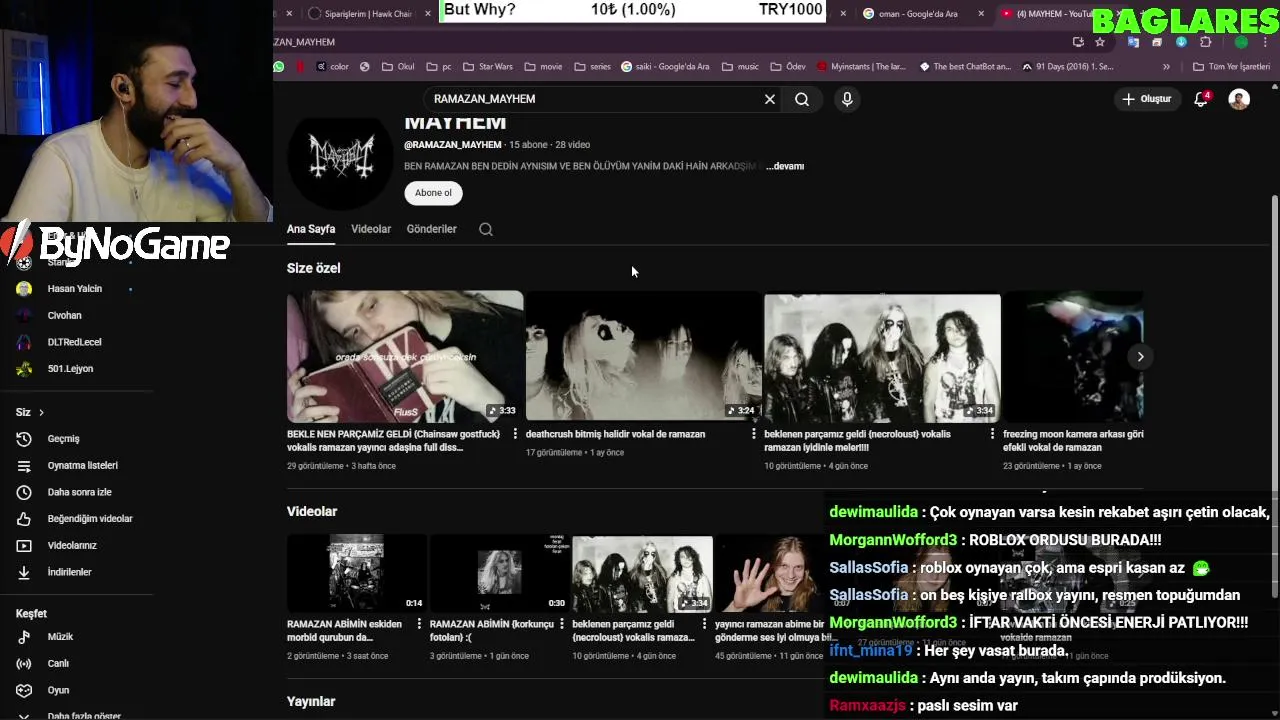Open the series bookmarks folder
1280x720 pixels.
click(592, 67)
